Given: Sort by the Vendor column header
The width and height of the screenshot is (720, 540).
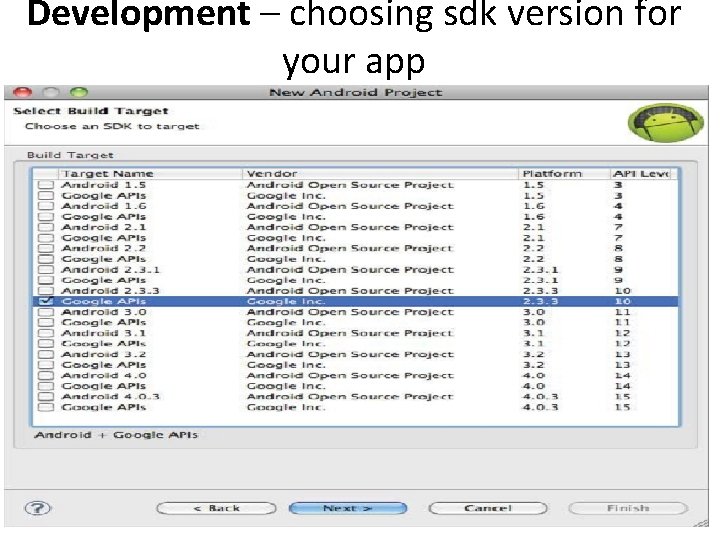Looking at the screenshot, I should 380,174.
